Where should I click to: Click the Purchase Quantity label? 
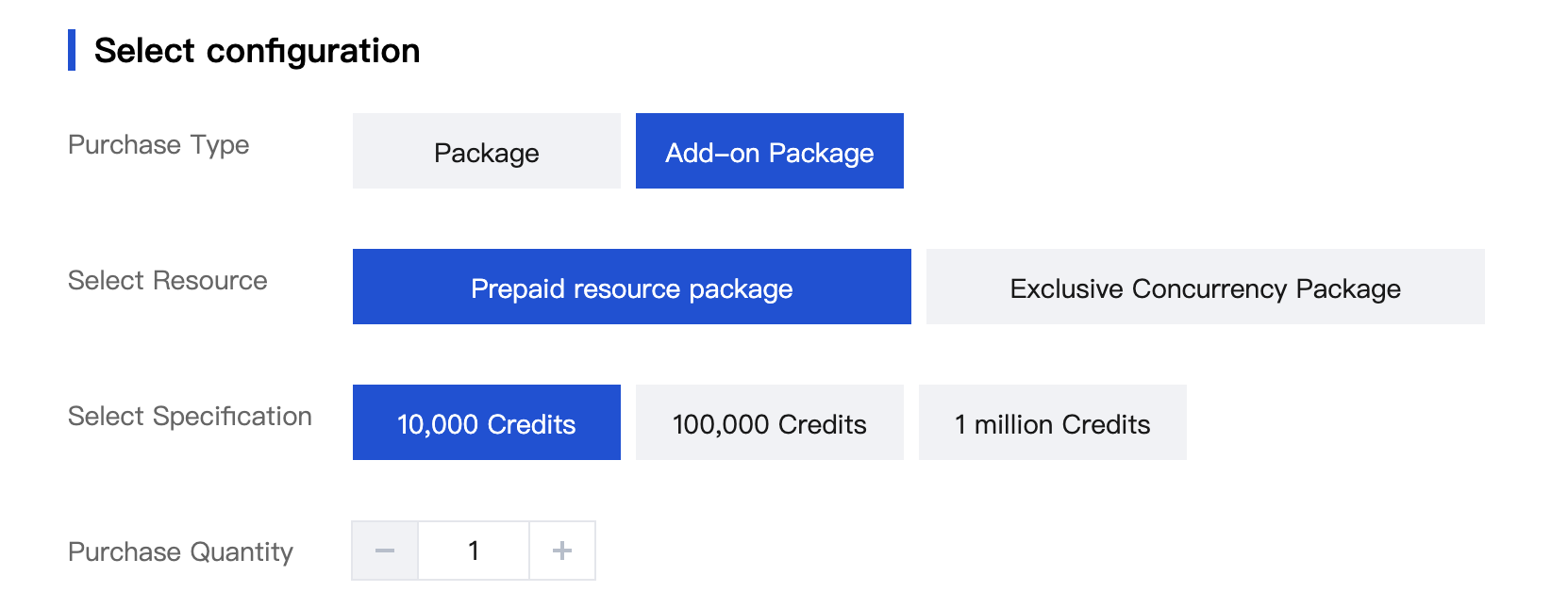180,552
